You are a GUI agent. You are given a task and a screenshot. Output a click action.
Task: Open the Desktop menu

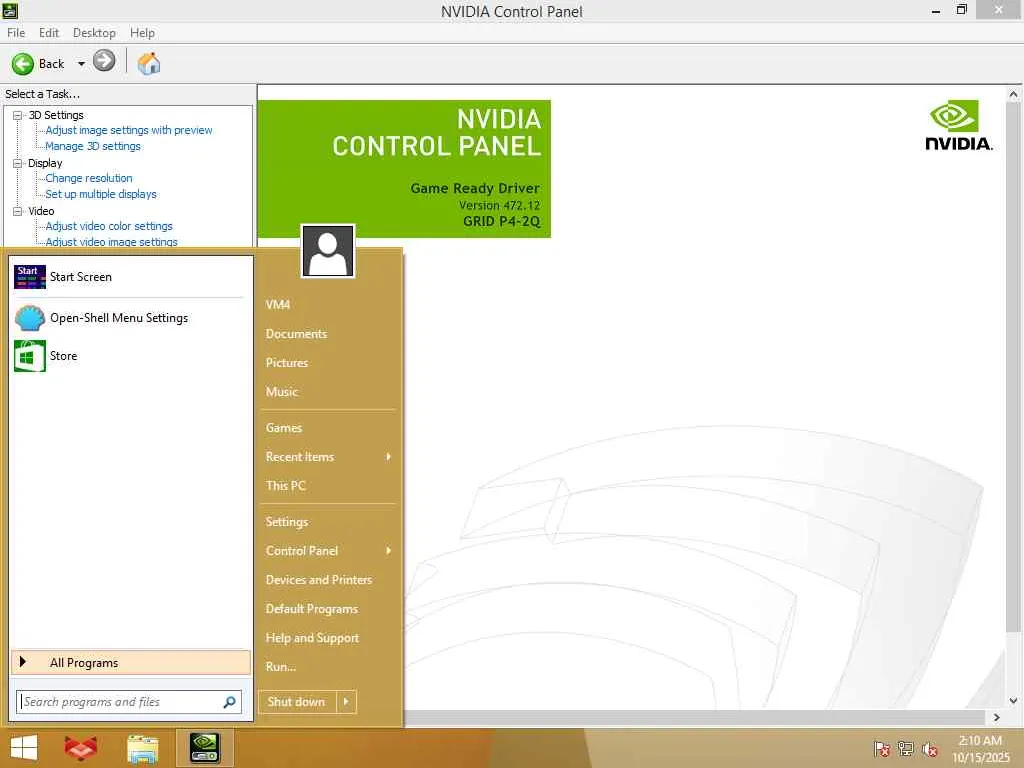(x=94, y=33)
